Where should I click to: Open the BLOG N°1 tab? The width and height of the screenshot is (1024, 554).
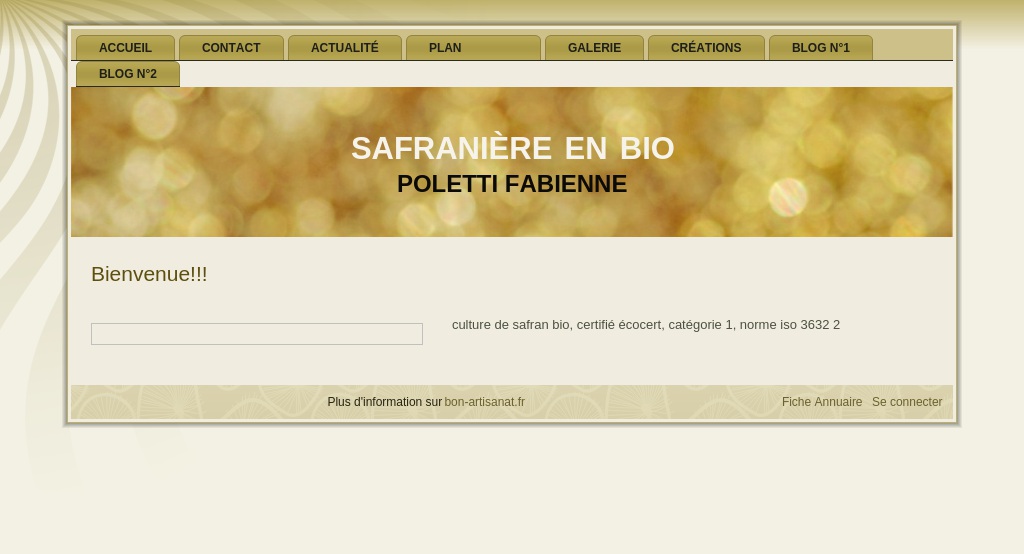(821, 48)
